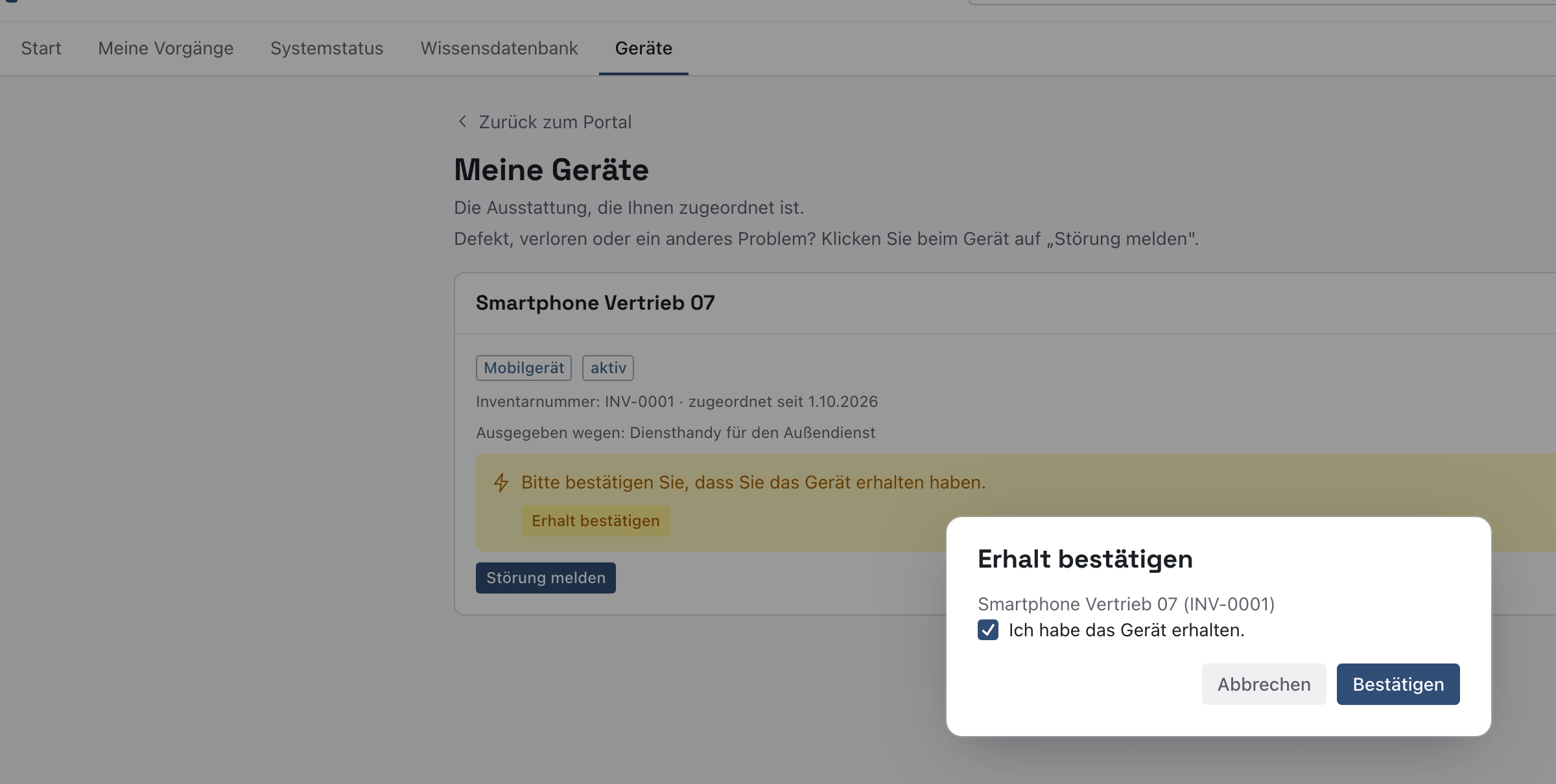Click the Inventarnummer INV-0001 line

[x=677, y=402]
